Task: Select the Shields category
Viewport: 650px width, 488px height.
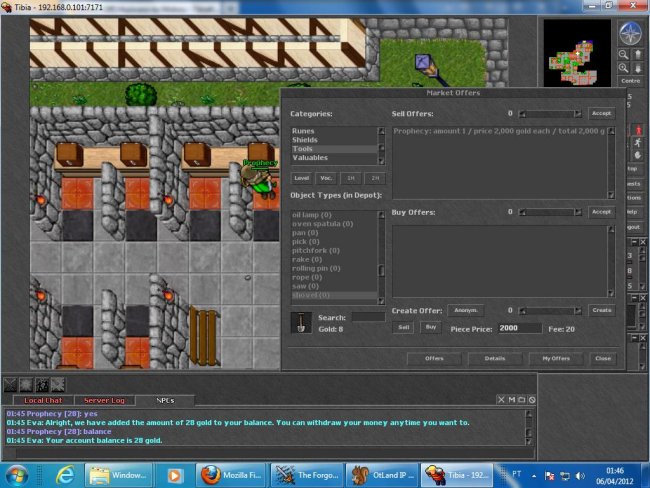Action: pos(334,140)
